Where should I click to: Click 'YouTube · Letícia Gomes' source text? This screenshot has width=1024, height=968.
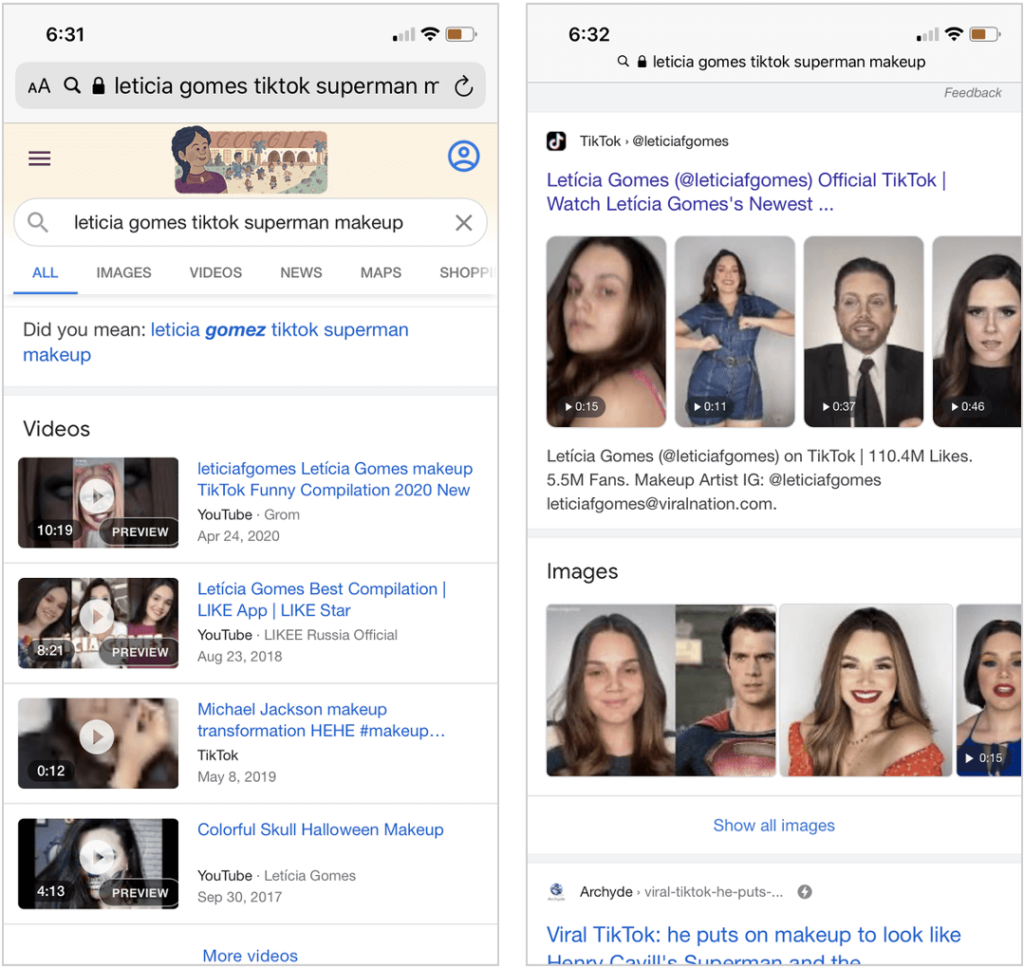[276, 875]
